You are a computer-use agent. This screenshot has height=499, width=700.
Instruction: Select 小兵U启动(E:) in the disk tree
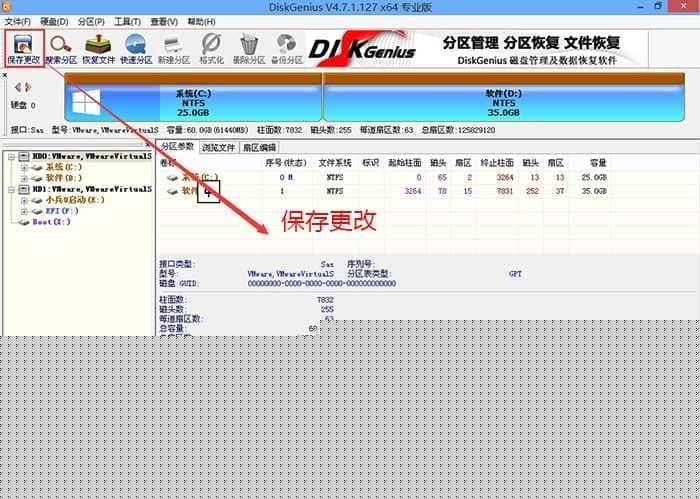tap(75, 200)
